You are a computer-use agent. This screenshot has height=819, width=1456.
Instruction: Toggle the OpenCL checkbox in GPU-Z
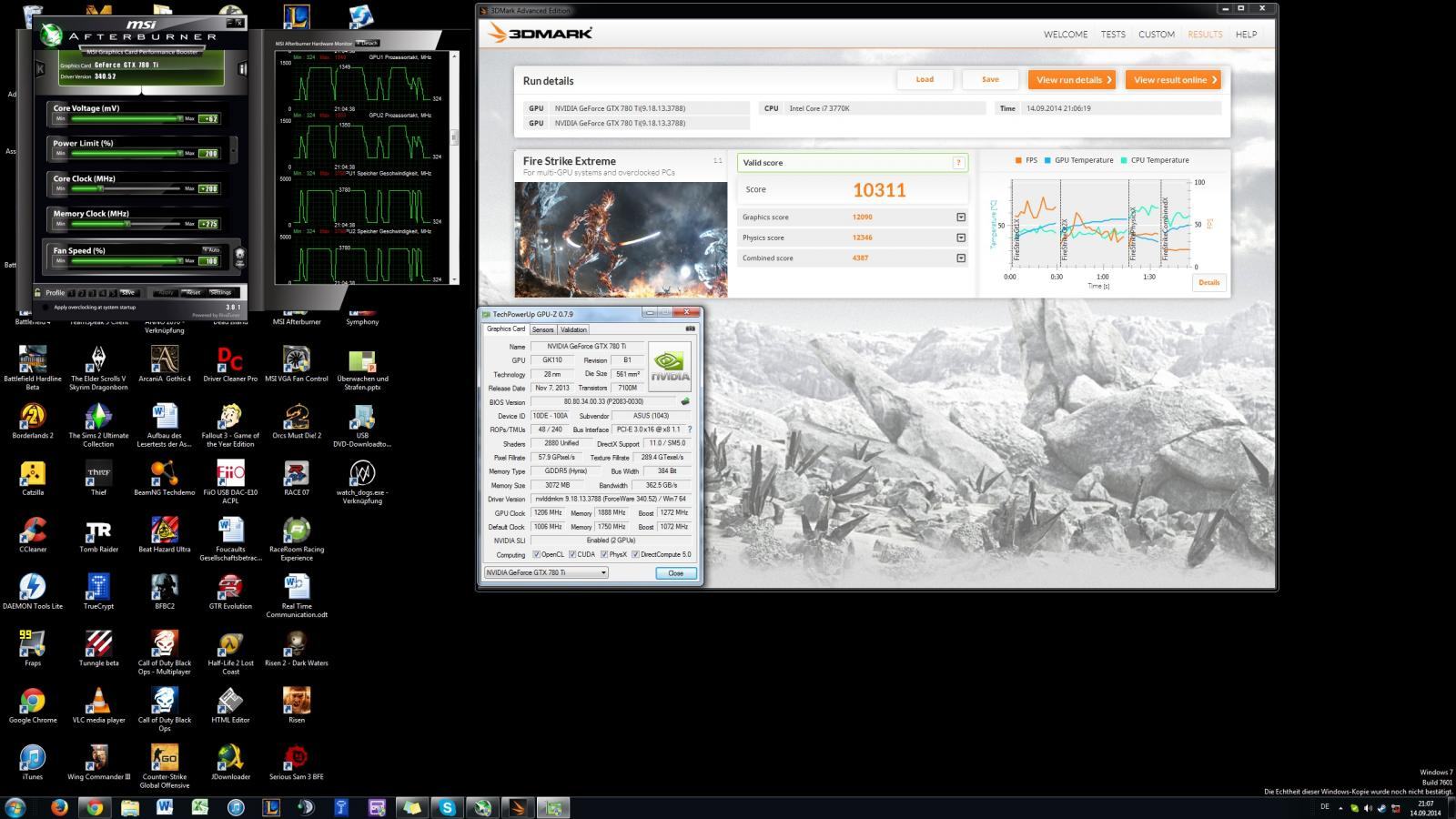point(537,554)
